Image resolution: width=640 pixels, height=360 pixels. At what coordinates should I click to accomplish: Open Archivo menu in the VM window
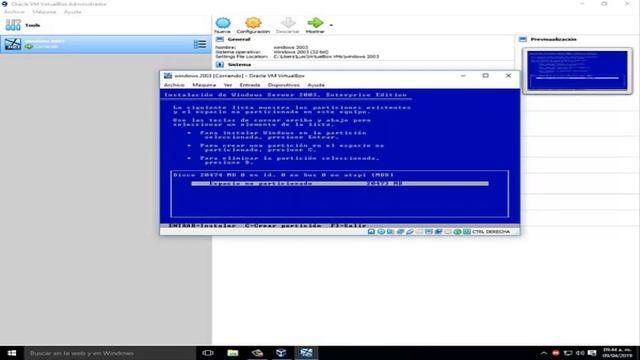[174, 85]
